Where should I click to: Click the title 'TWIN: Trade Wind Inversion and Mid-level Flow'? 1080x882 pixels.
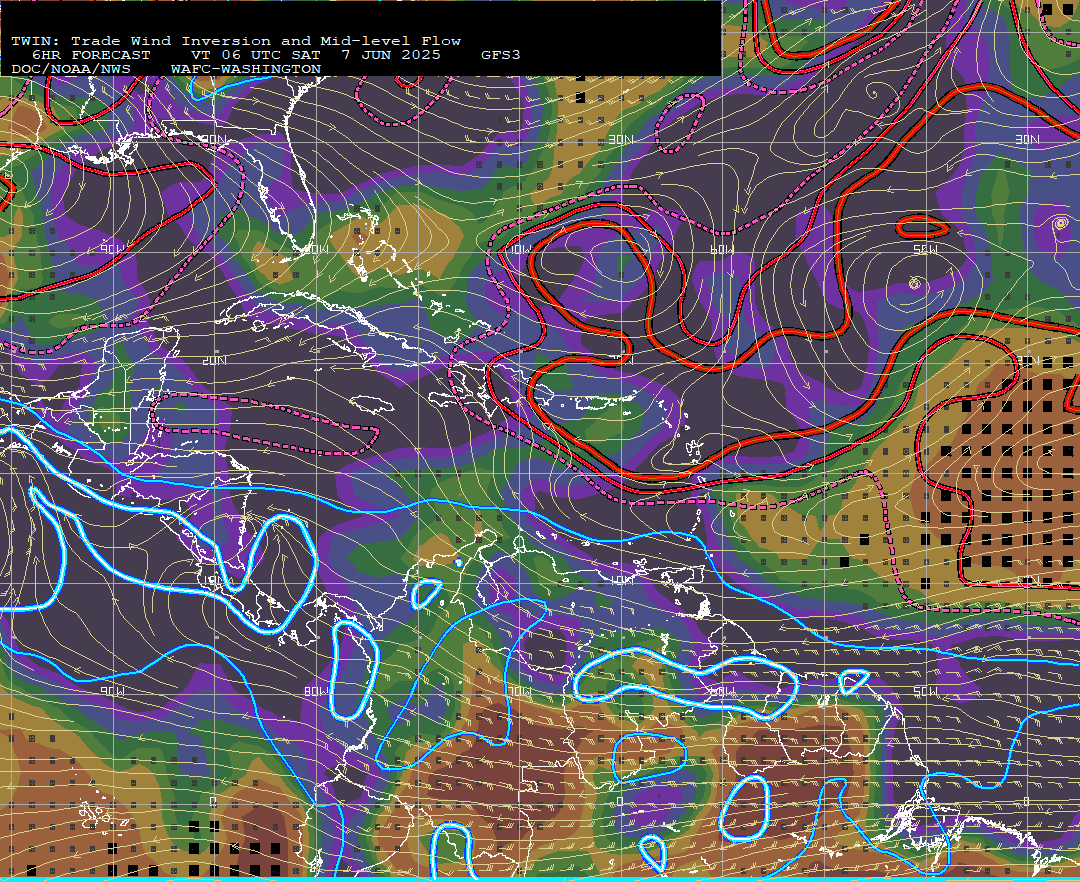[x=236, y=41]
